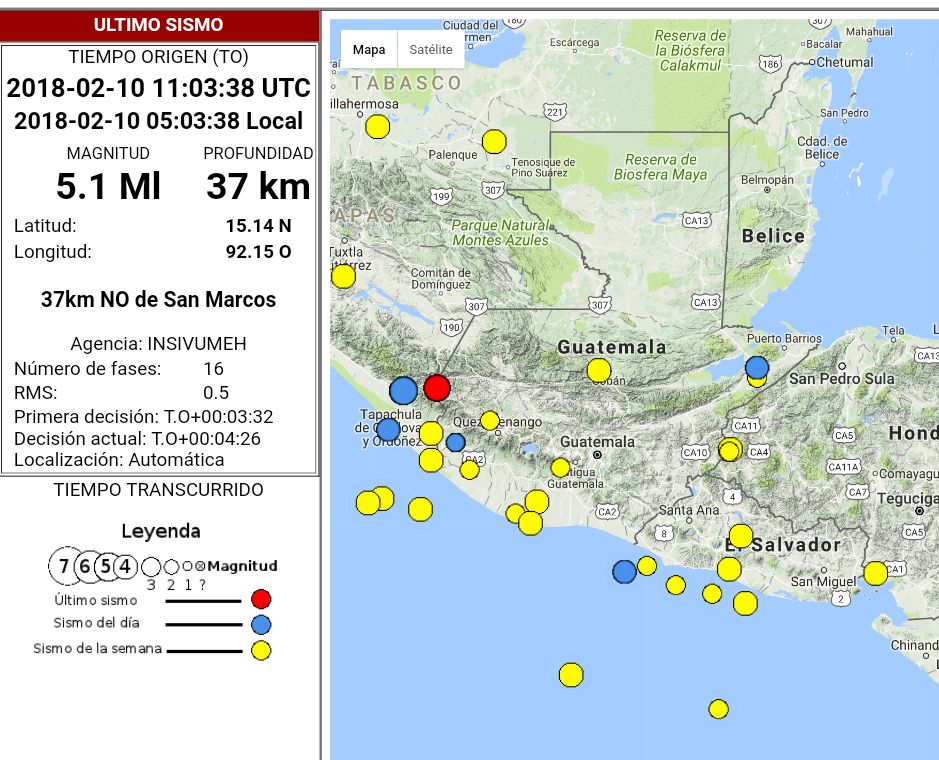Select the southernmost yellow marker in the ocean
939x760 pixels.
718,709
